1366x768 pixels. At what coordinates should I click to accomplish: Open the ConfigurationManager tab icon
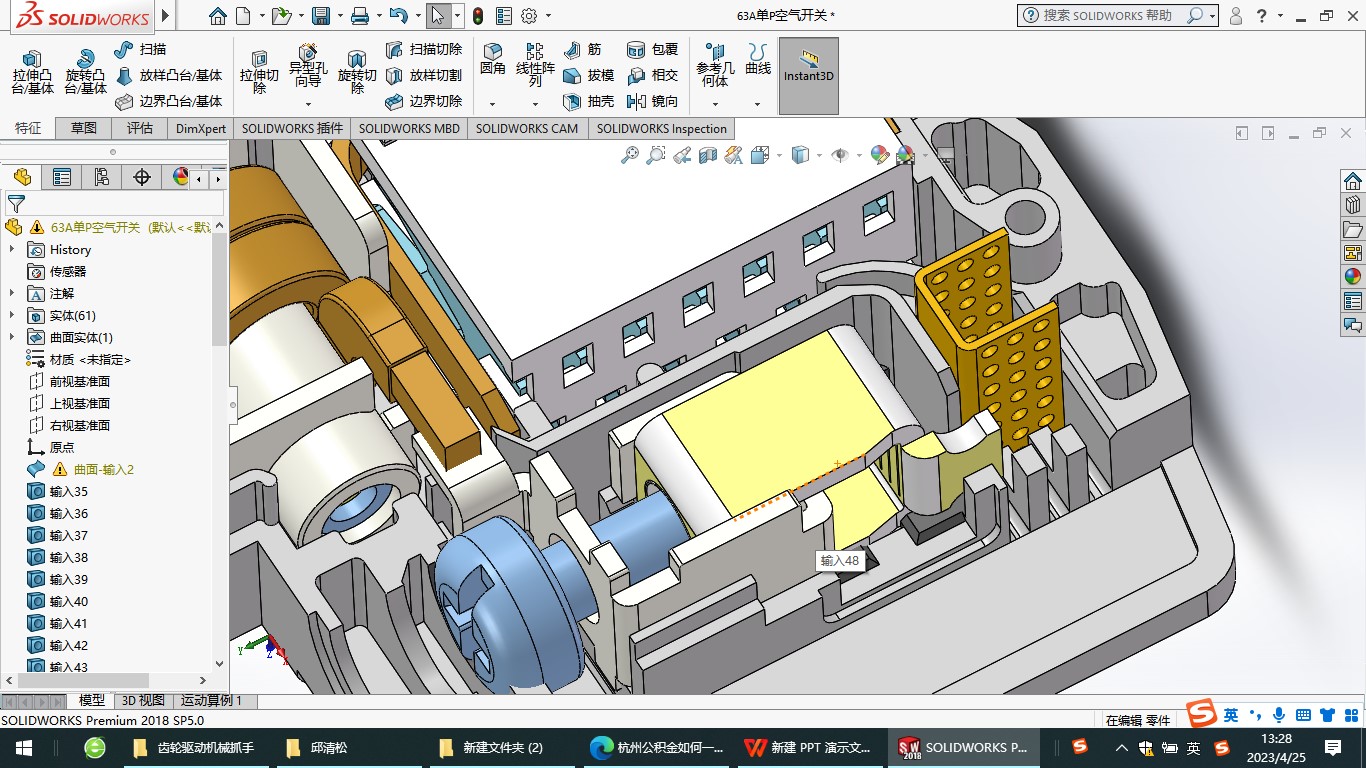pyautogui.click(x=101, y=177)
